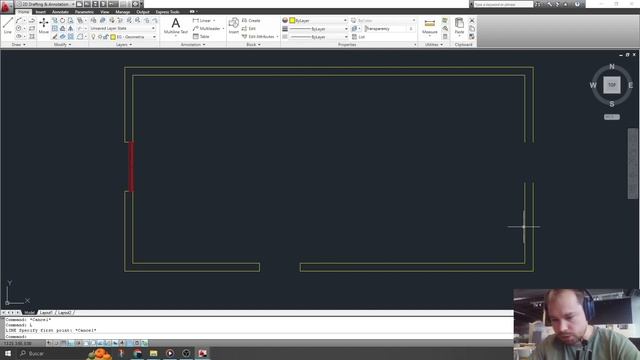Expand the Layers panel
640x360 pixels.
pyautogui.click(x=124, y=44)
